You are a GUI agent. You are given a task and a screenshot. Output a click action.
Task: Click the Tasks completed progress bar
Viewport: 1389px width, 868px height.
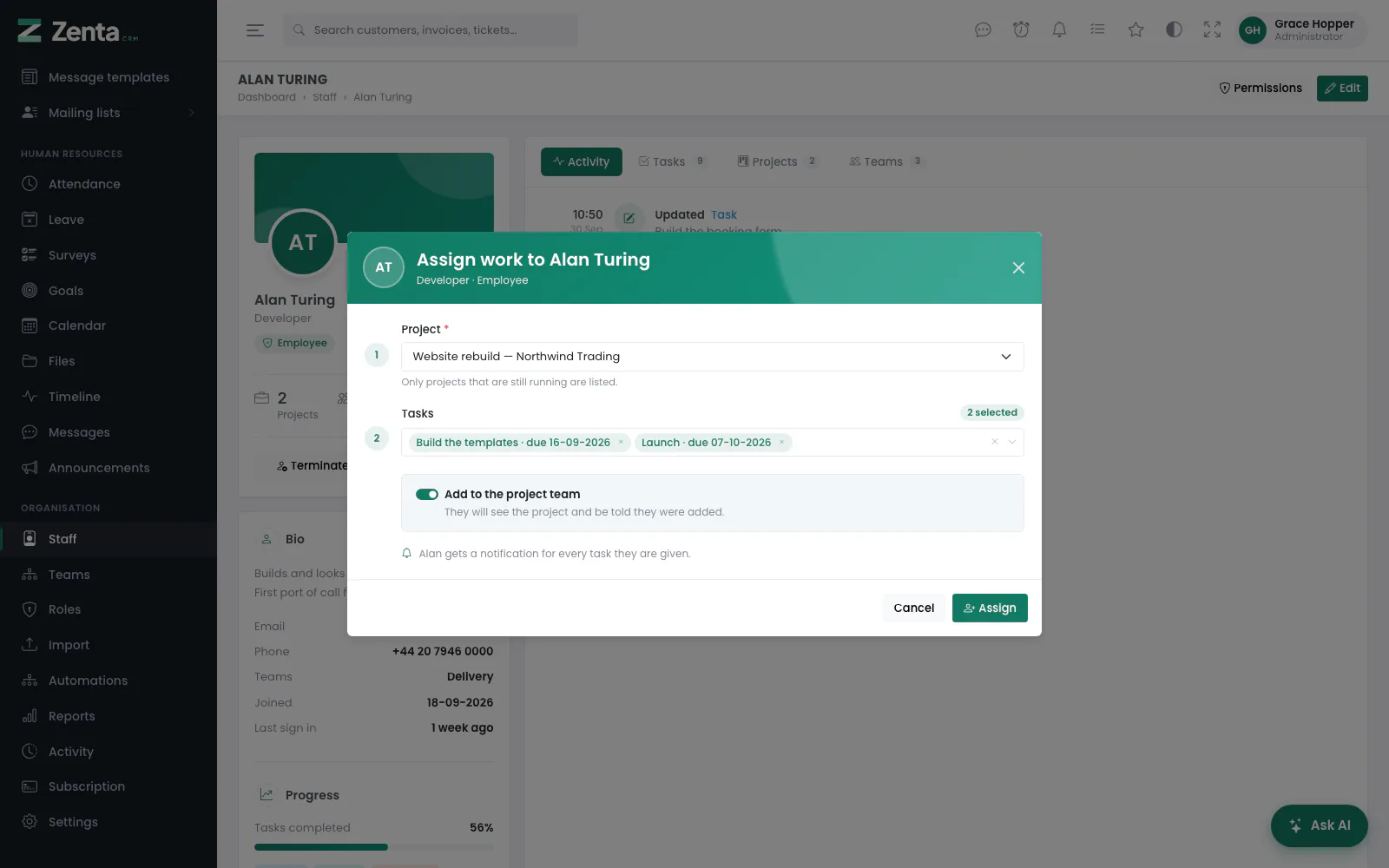[373, 847]
